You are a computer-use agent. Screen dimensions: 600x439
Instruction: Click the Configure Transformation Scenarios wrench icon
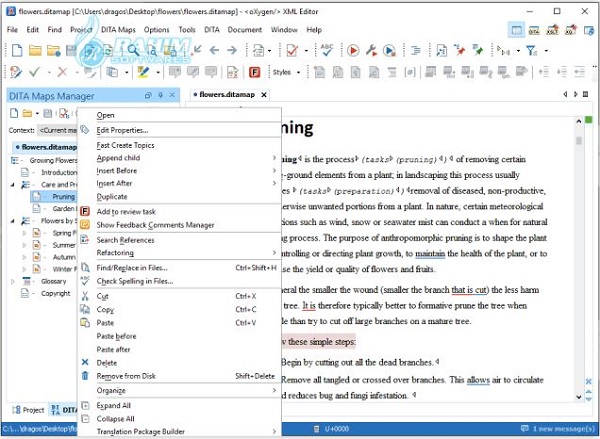point(371,50)
